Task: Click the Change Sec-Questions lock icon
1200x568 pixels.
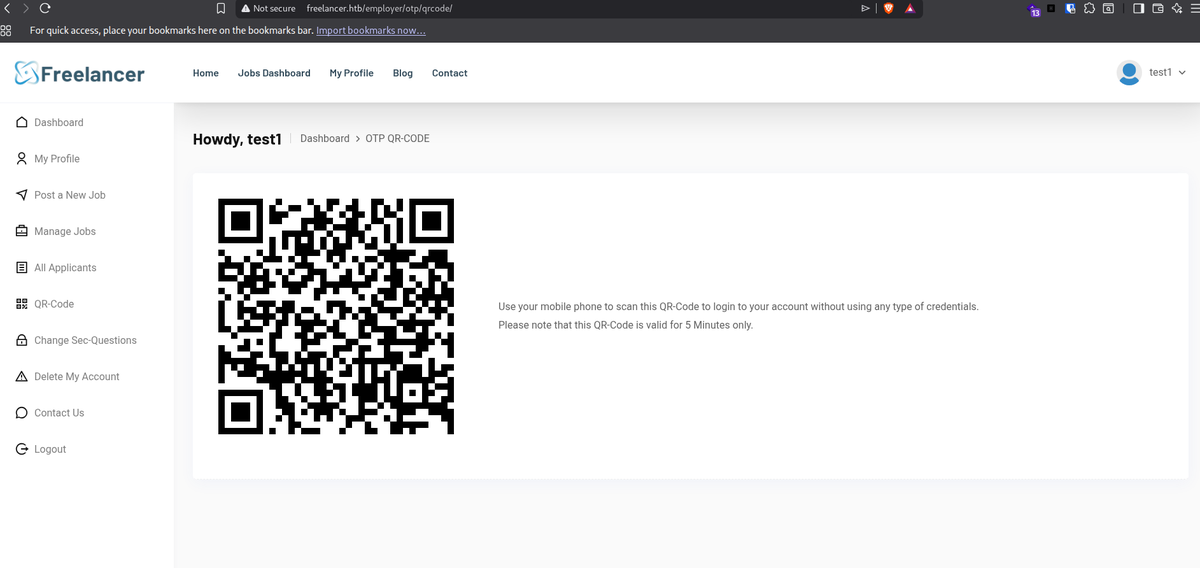Action: coord(22,340)
